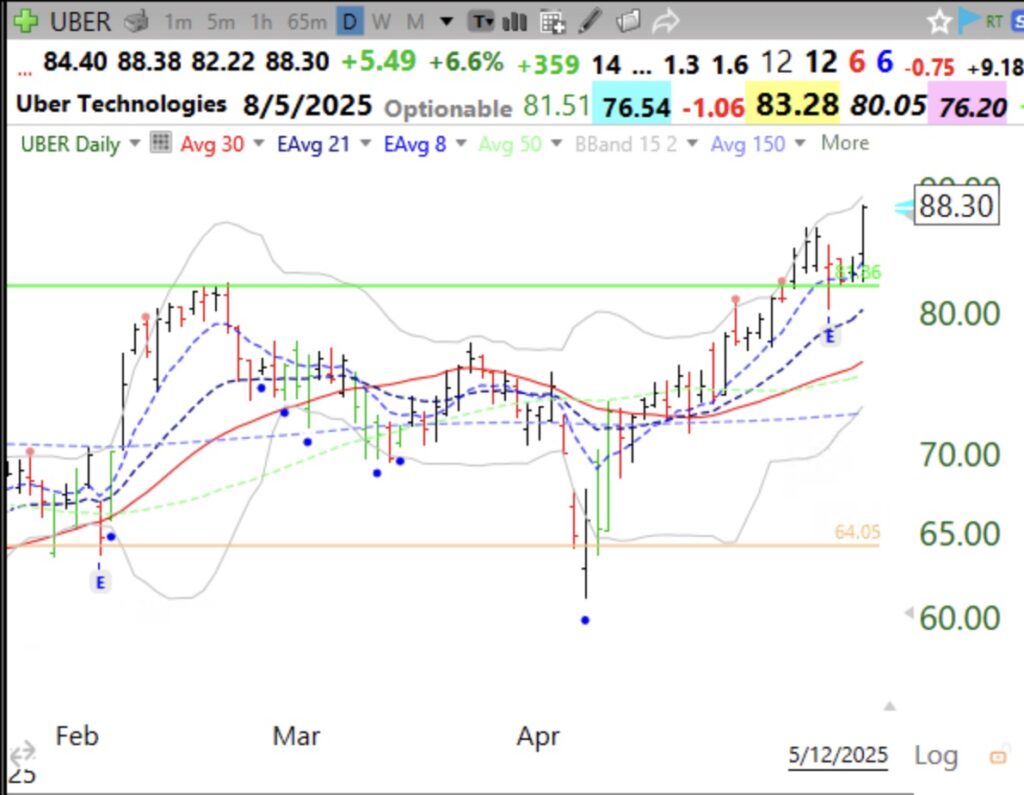Viewport: 1024px width, 795px height.
Task: Click the snapshot grid icon beside pencil
Action: pos(553,21)
